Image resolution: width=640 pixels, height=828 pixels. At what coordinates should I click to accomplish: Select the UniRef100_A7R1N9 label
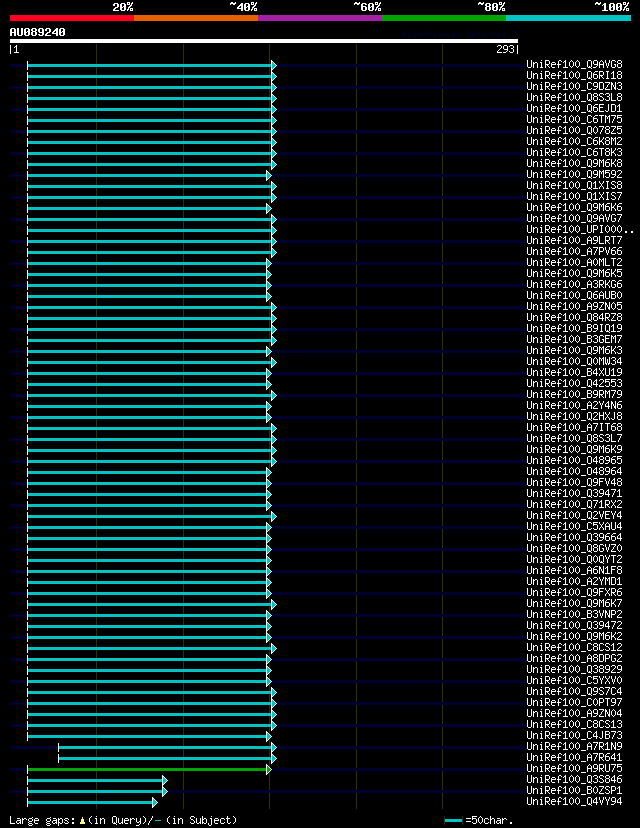(575, 746)
